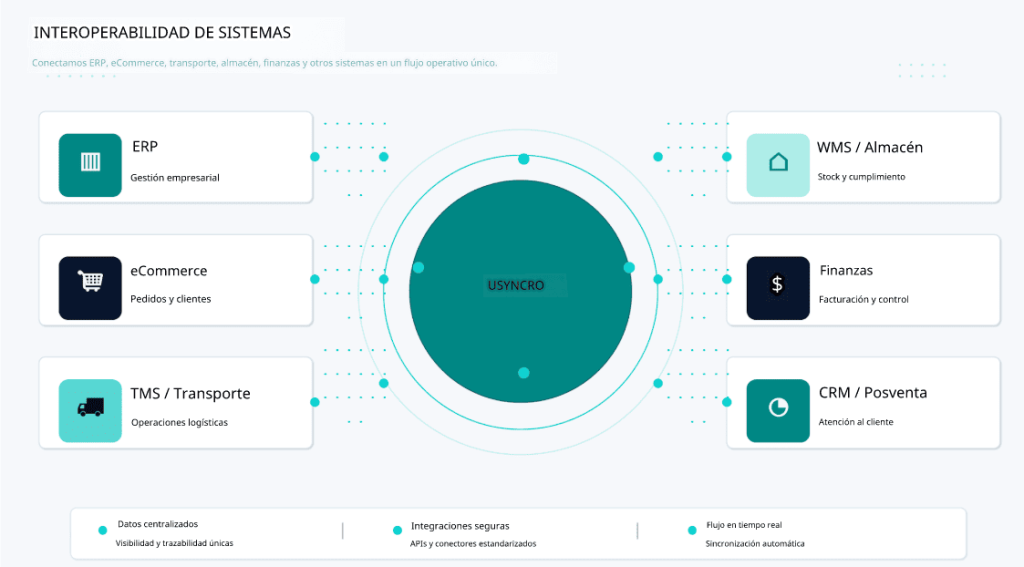Click the 'Conectamos ERP, eCommerce' subtitle line

click(x=264, y=63)
